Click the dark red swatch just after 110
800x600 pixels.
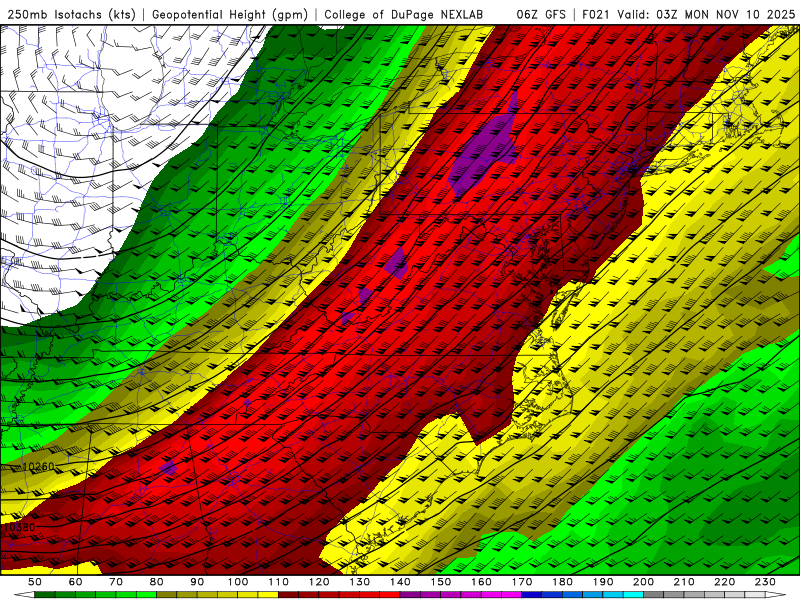pos(288,595)
